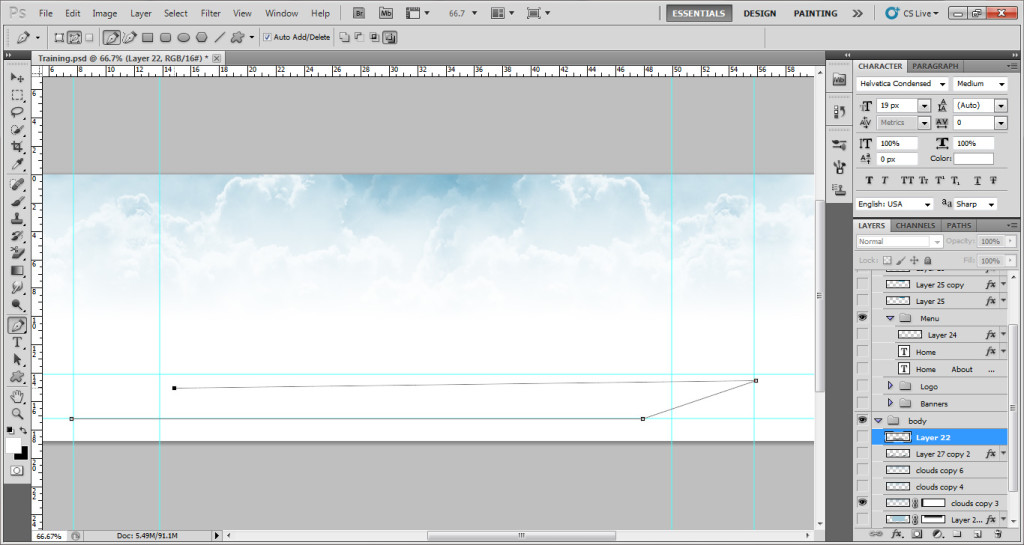Select the Path Selection tool
This screenshot has width=1024, height=545.
tap(17, 360)
